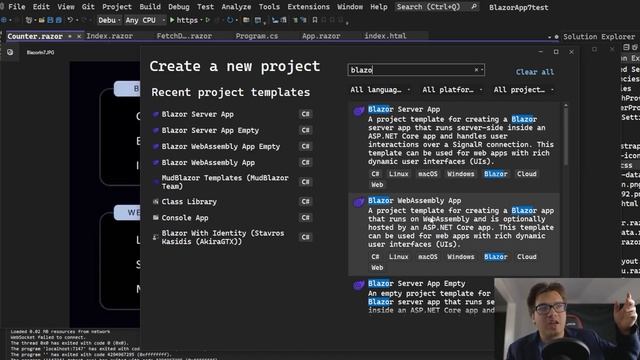640x360 pixels.
Task: Open the document tabs overflow dropdown
Action: point(549,37)
